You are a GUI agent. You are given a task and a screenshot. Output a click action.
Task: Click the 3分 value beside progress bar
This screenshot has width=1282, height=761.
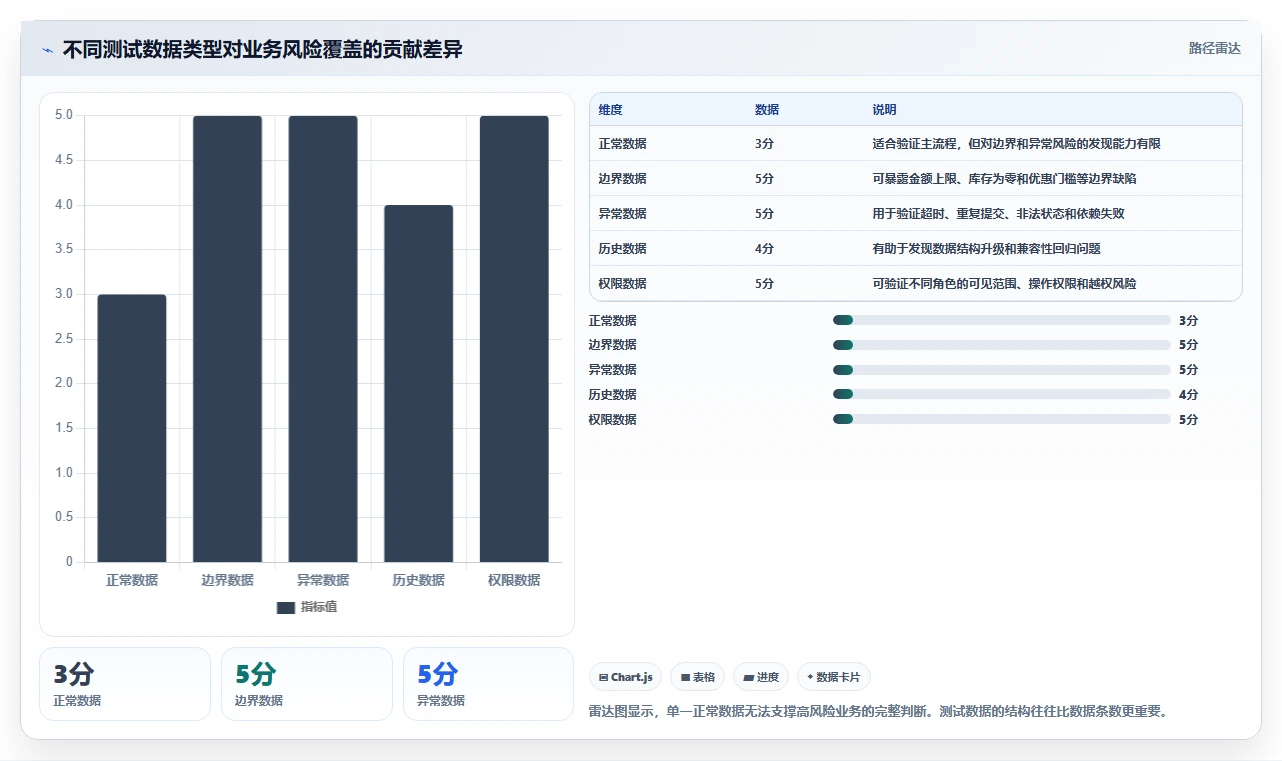coord(1188,321)
